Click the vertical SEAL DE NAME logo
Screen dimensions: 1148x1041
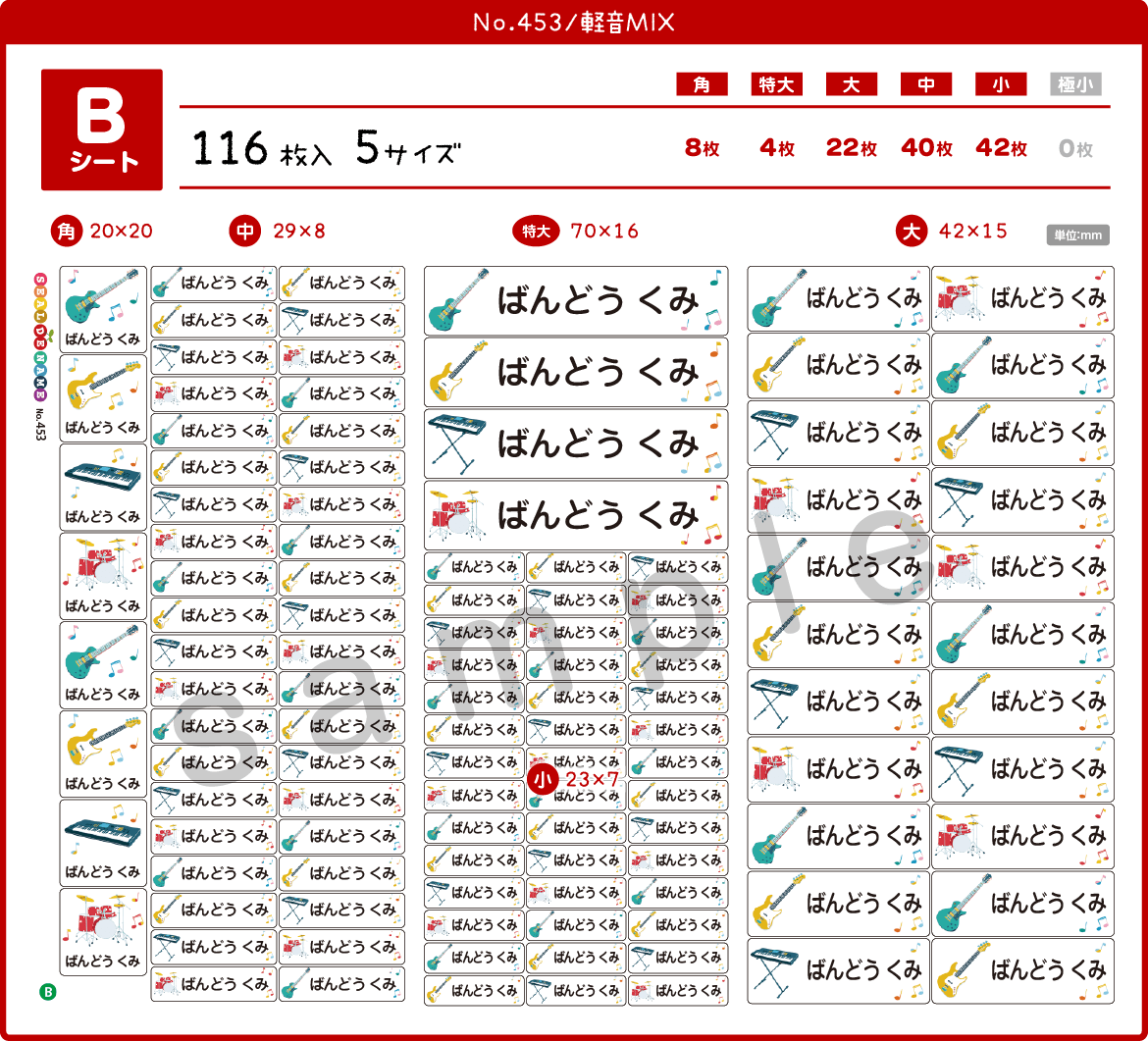pos(40,337)
